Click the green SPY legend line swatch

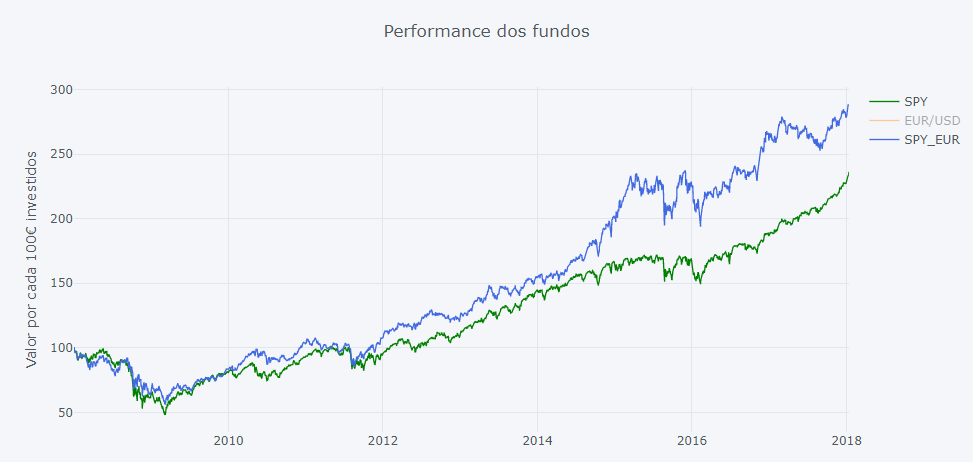coord(884,102)
